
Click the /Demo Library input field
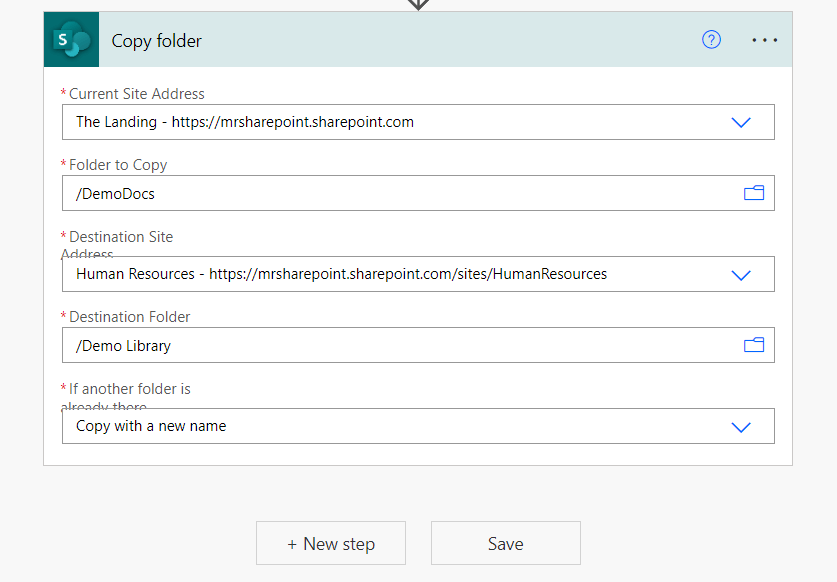[x=418, y=345]
